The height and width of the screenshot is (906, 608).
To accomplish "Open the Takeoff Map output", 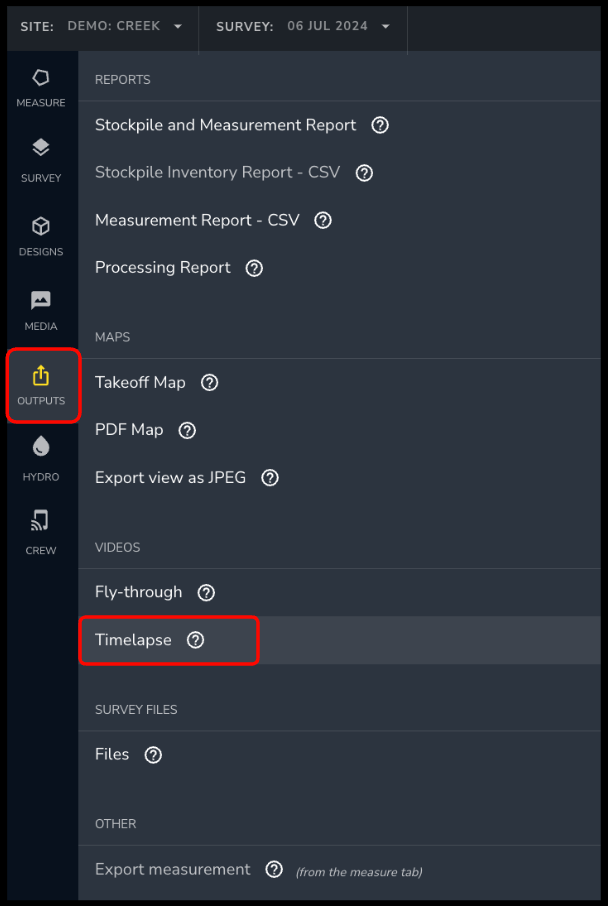I will [140, 383].
